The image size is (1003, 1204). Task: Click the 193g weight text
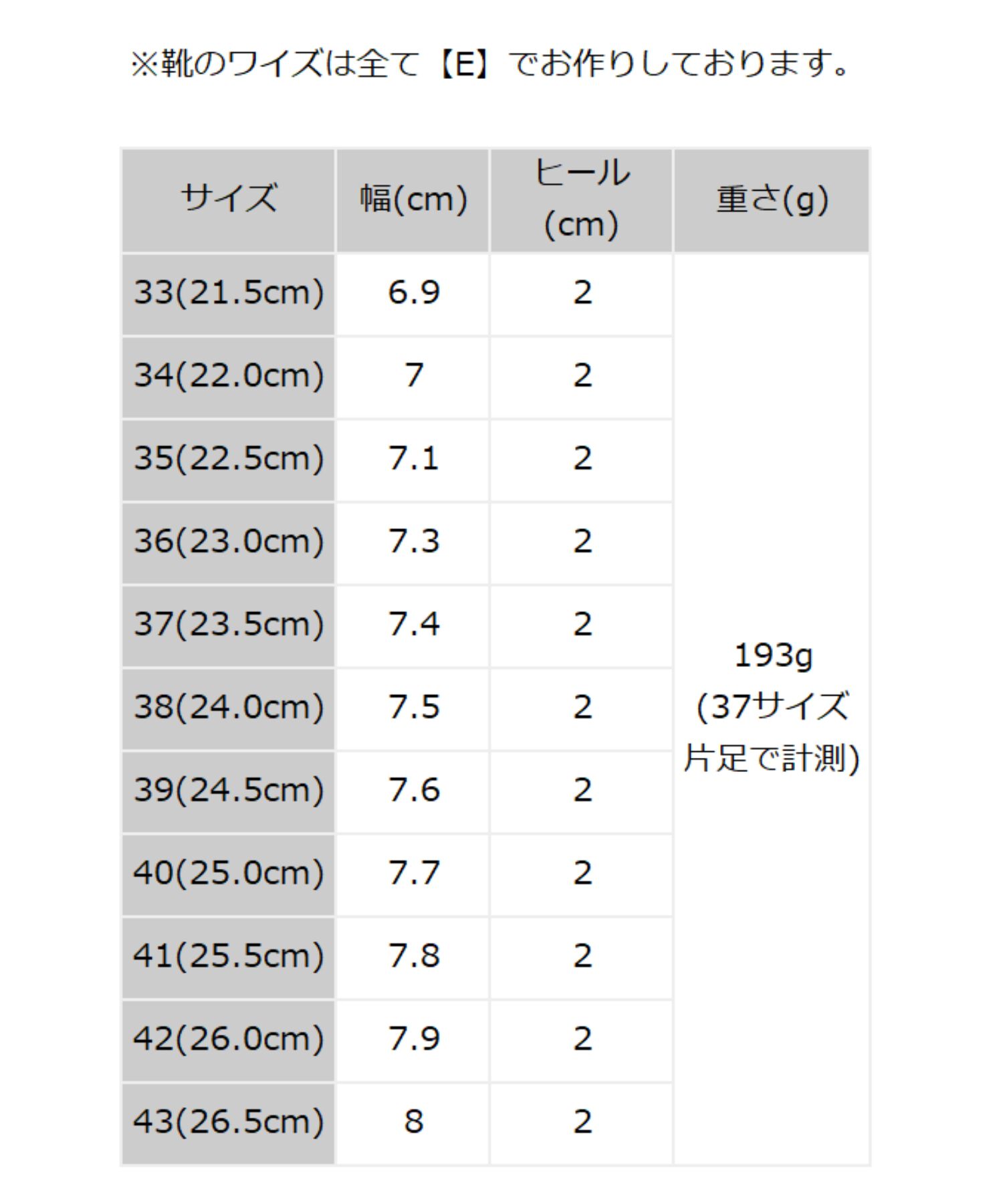coord(772,656)
